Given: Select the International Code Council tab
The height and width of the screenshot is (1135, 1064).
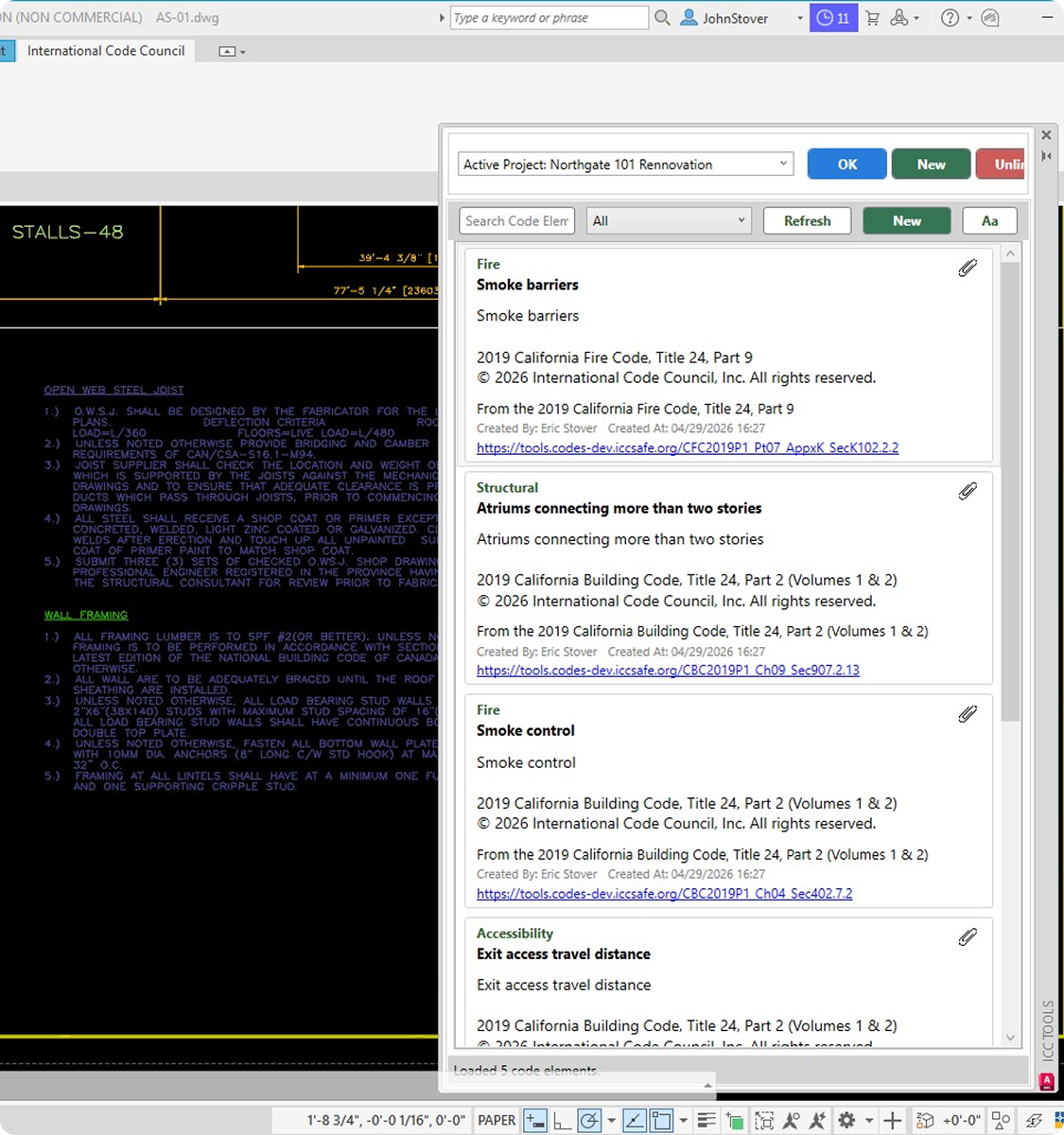Looking at the screenshot, I should [x=106, y=51].
